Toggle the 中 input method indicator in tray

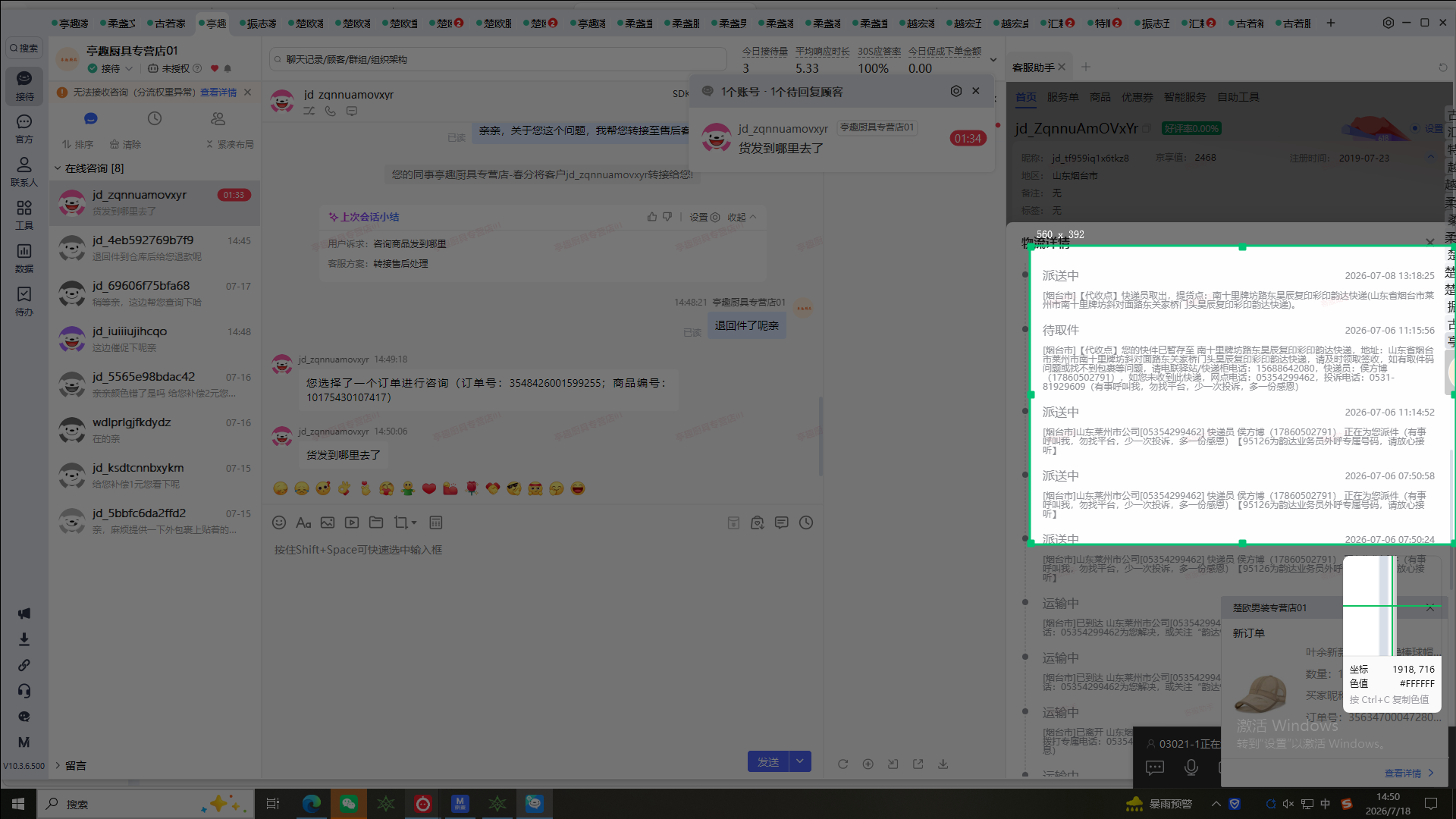point(1326,804)
